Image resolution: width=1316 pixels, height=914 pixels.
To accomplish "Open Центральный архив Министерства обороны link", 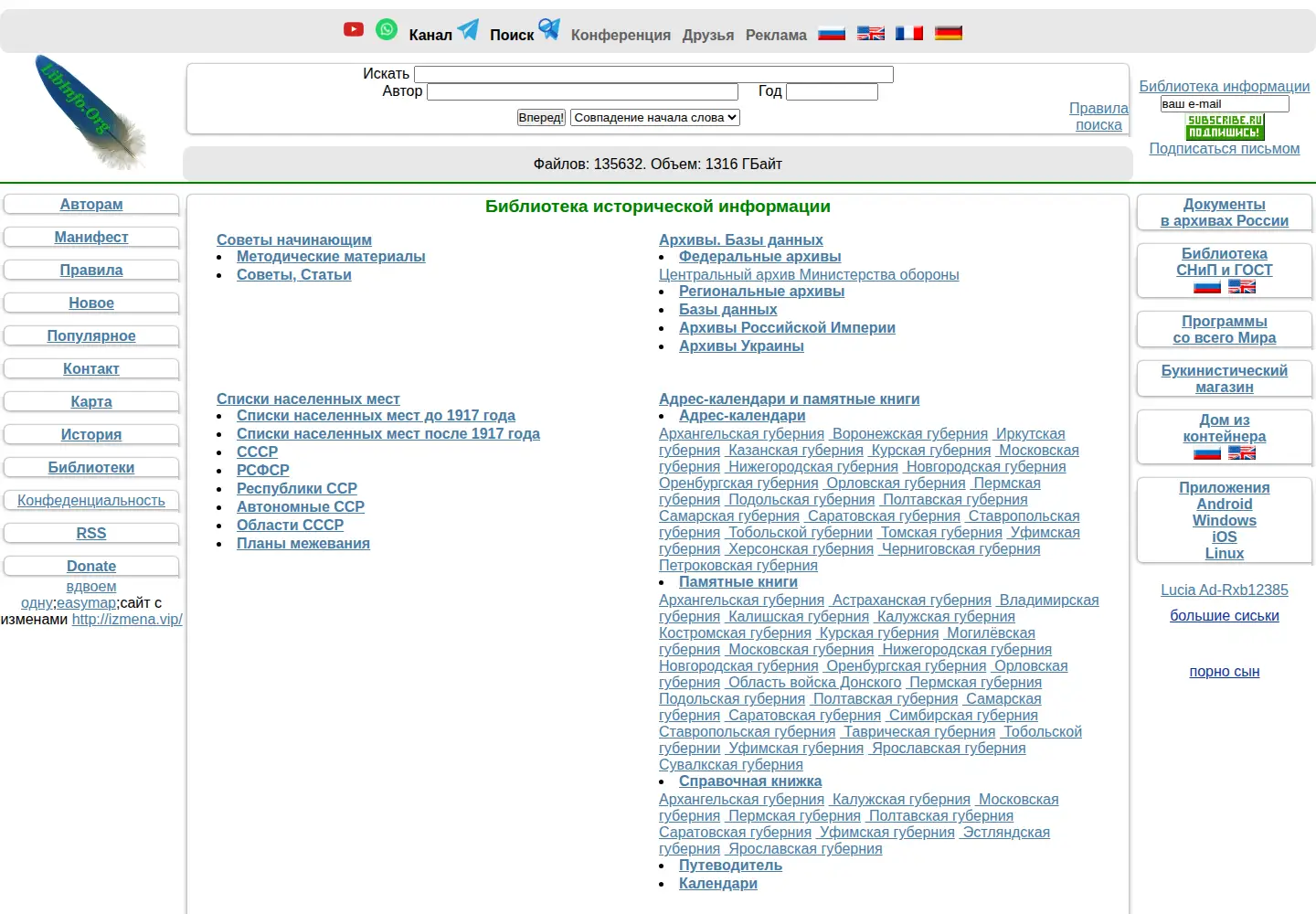I will point(809,275).
